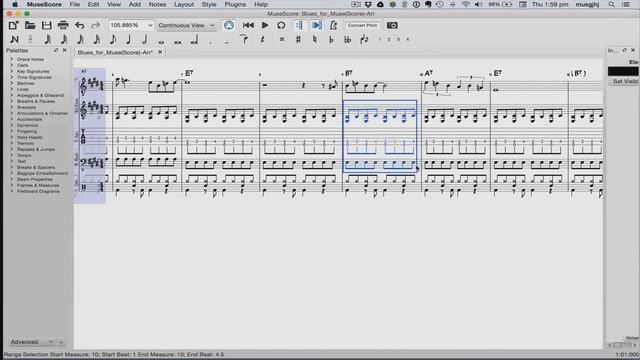Select eighth note duration
This screenshot has height=360, width=640.
click(113, 40)
